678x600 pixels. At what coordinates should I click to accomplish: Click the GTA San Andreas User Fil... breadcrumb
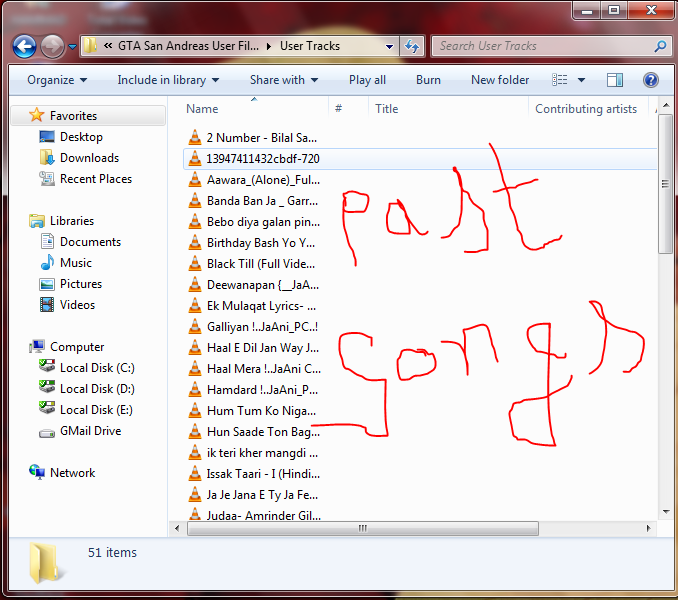(x=188, y=46)
